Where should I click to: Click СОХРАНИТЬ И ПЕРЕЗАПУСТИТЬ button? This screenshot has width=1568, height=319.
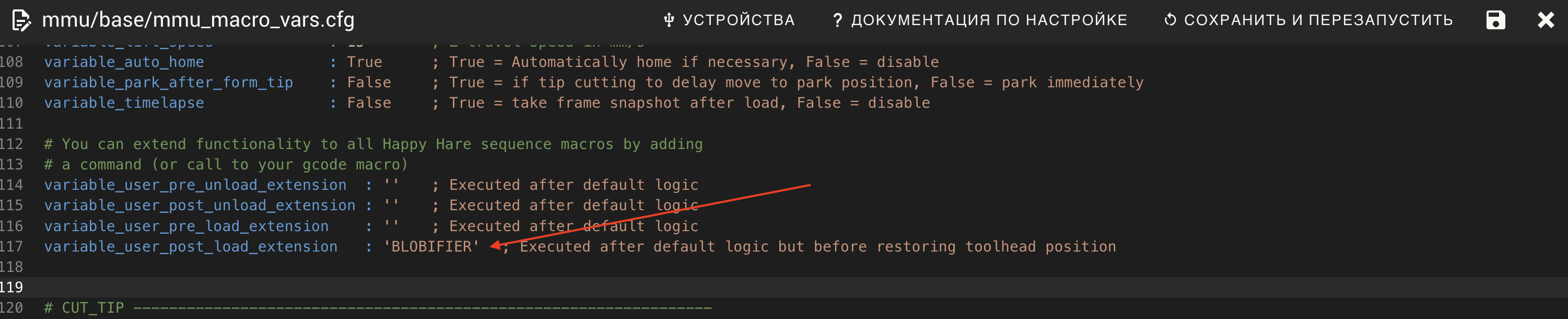tap(1308, 20)
